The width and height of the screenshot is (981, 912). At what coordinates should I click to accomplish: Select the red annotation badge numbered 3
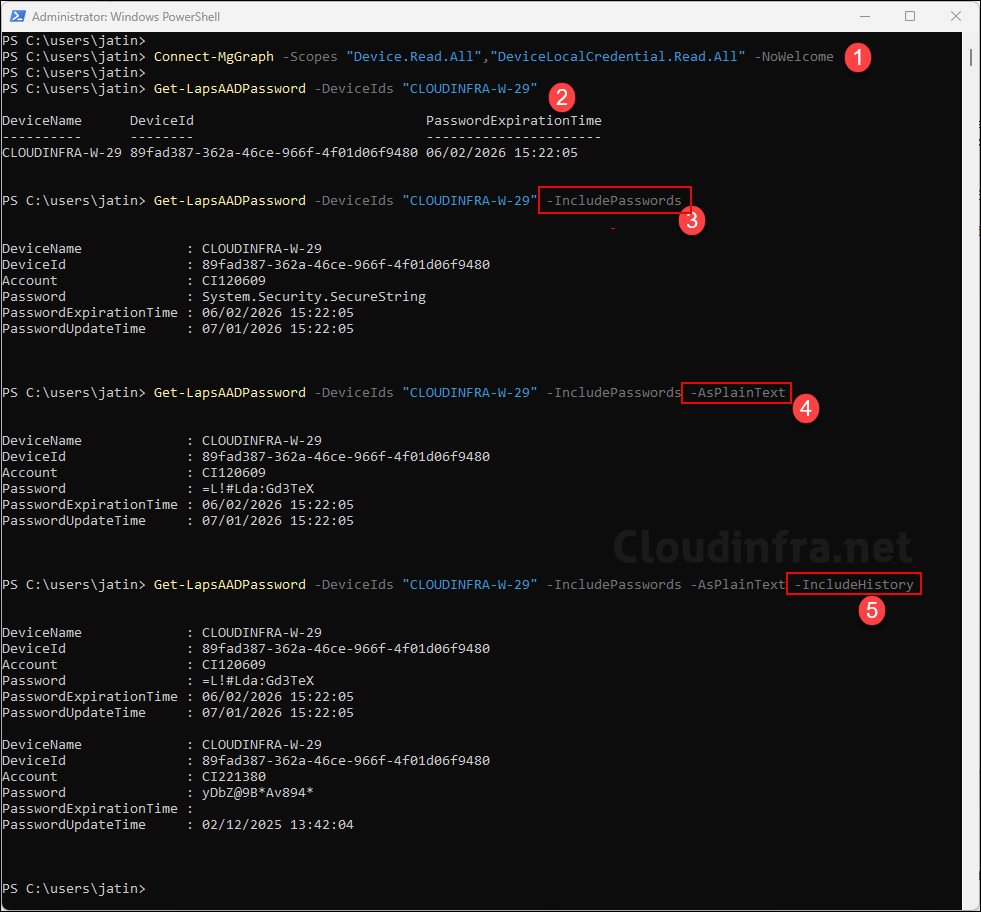coord(691,220)
